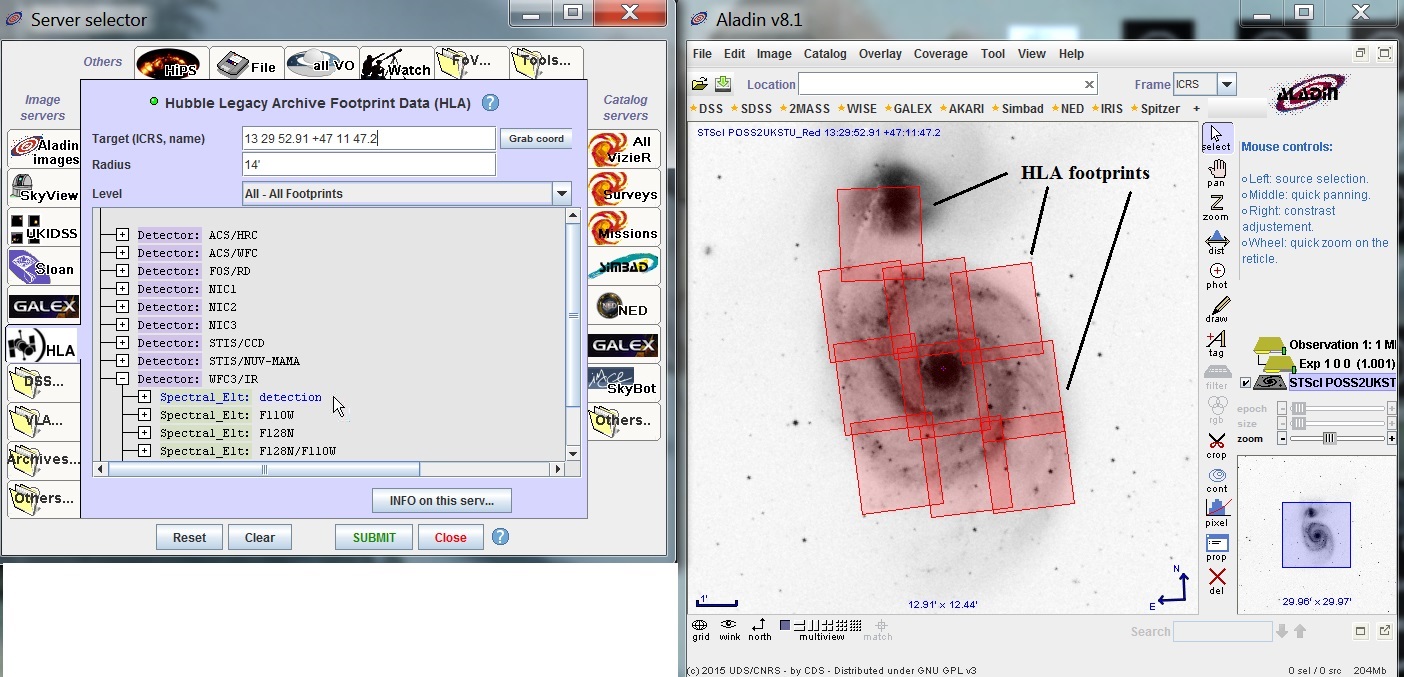Pick the dist measurement tool

click(1216, 243)
